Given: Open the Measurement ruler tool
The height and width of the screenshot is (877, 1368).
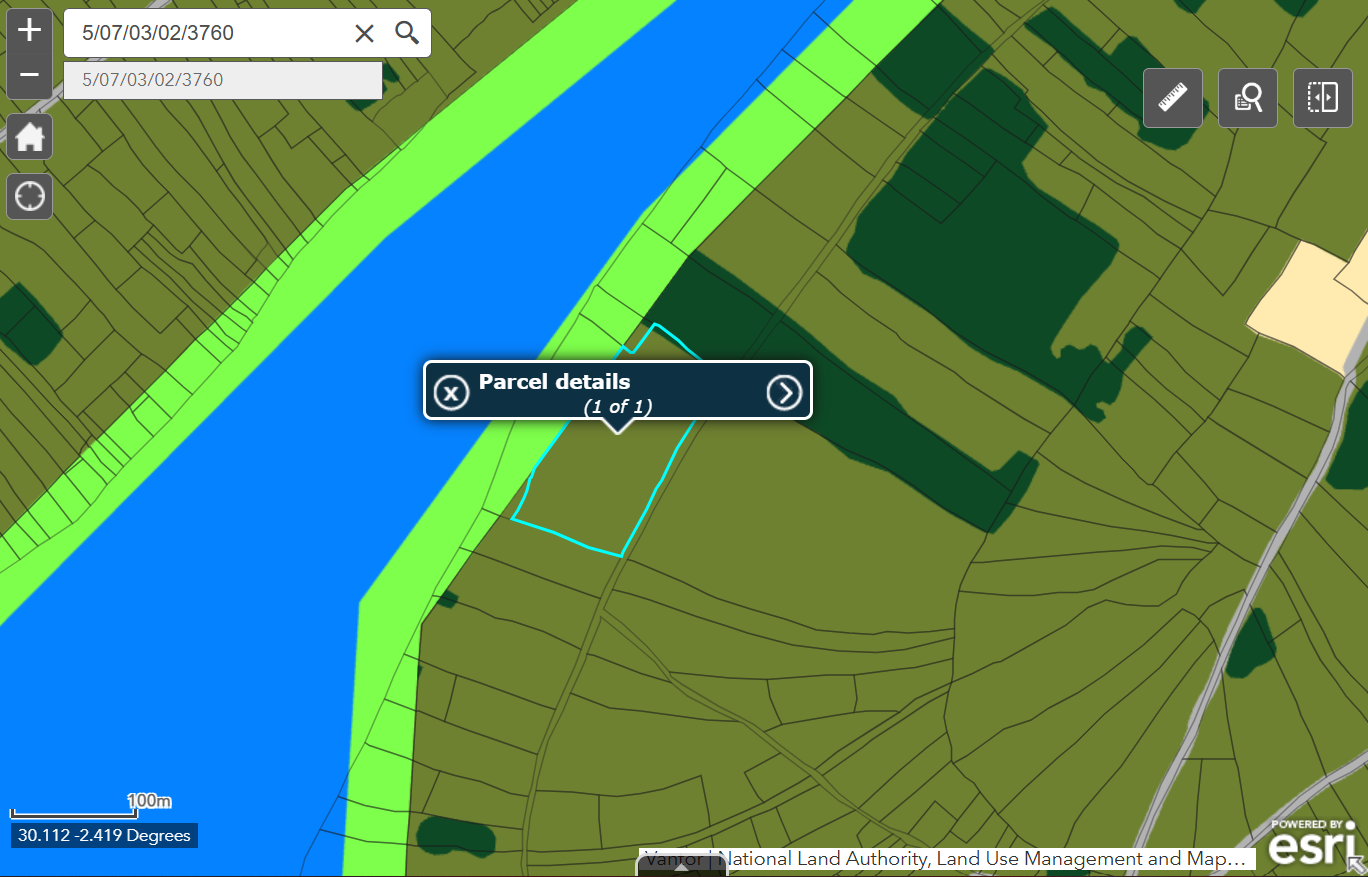Looking at the screenshot, I should (1172, 98).
